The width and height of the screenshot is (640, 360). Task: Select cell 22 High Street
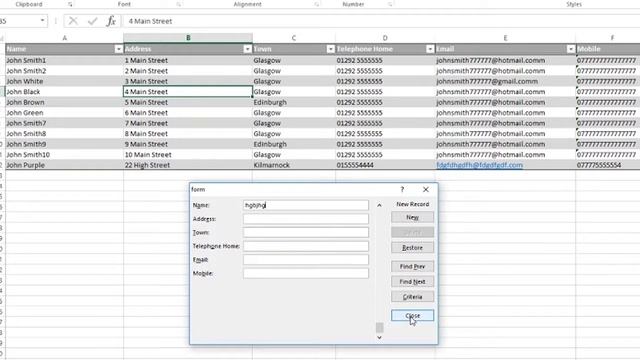188,165
